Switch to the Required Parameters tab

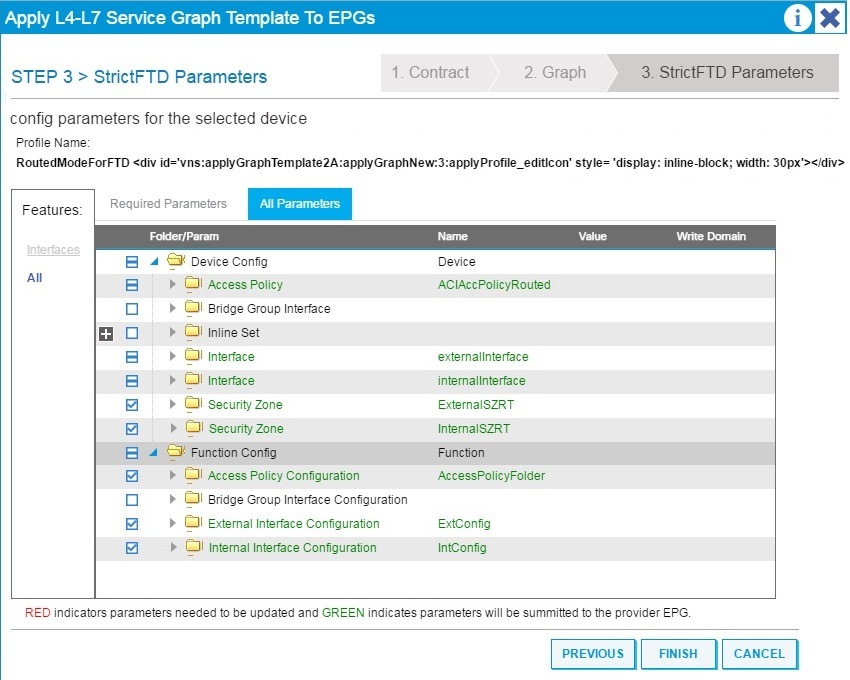point(169,204)
